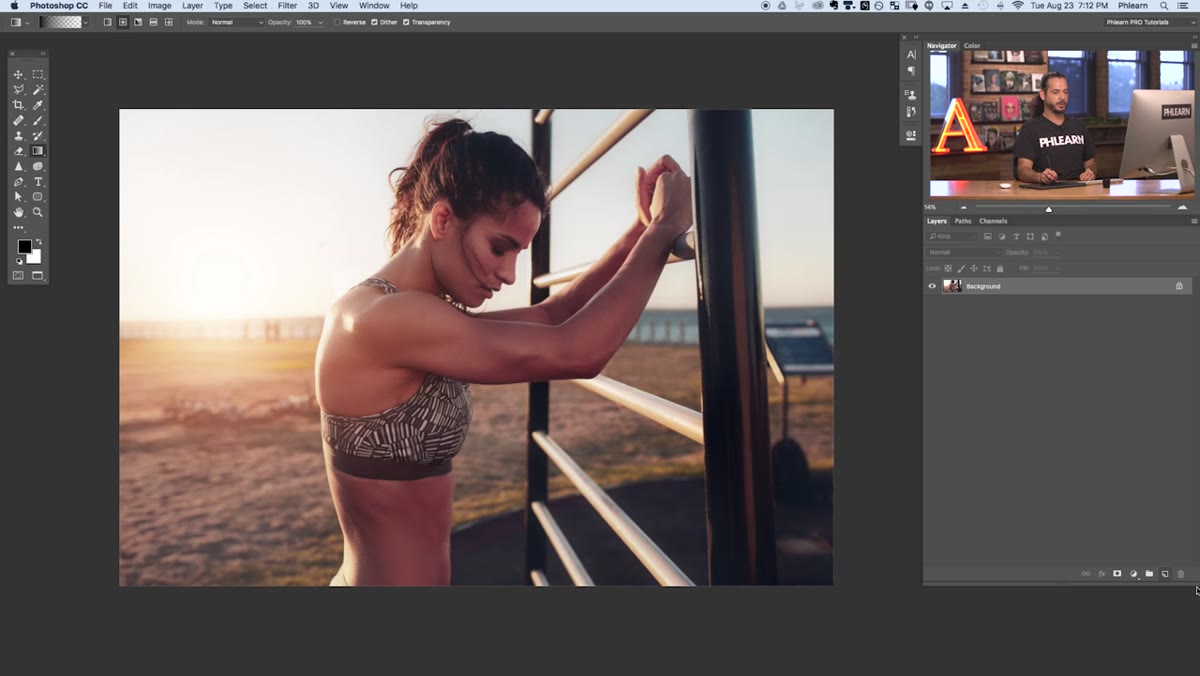Select the Crop tool
This screenshot has height=676, width=1200.
[x=18, y=105]
